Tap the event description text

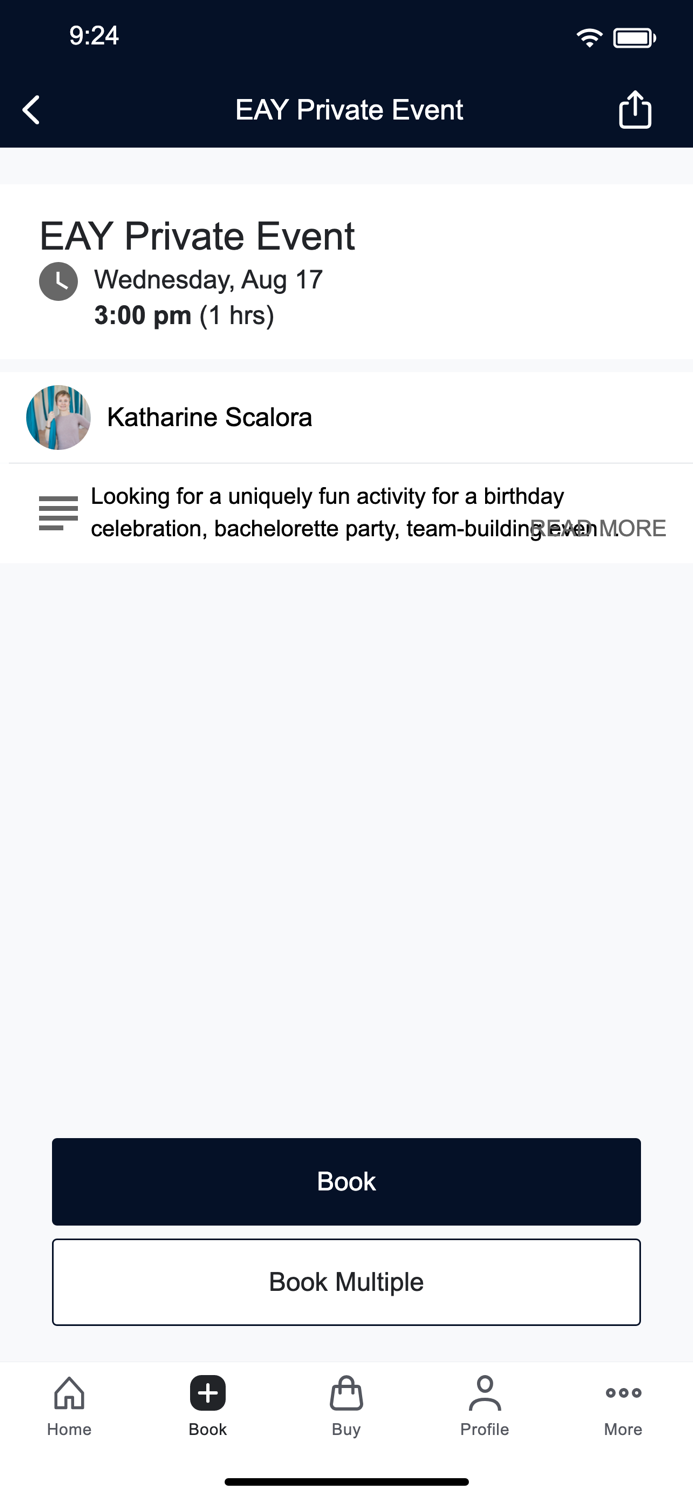(x=310, y=512)
